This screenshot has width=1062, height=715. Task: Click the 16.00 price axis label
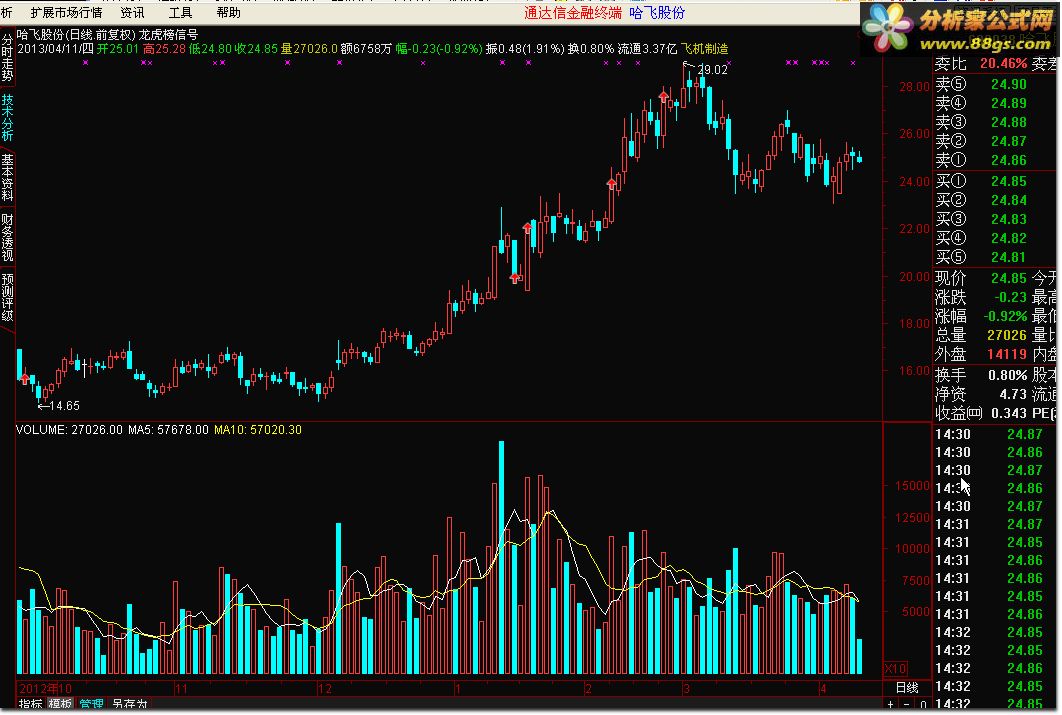(x=914, y=371)
